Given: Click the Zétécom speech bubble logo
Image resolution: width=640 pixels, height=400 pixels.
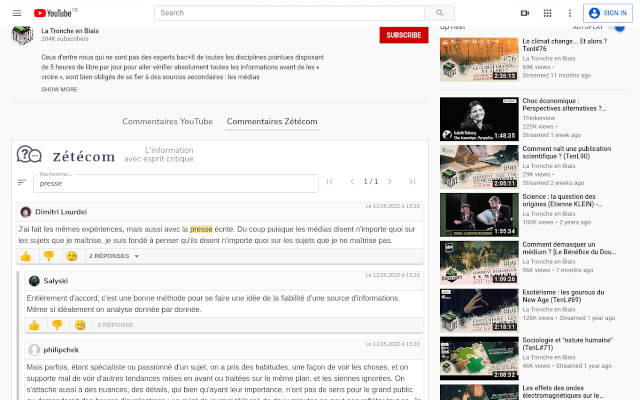Looking at the screenshot, I should click(29, 155).
